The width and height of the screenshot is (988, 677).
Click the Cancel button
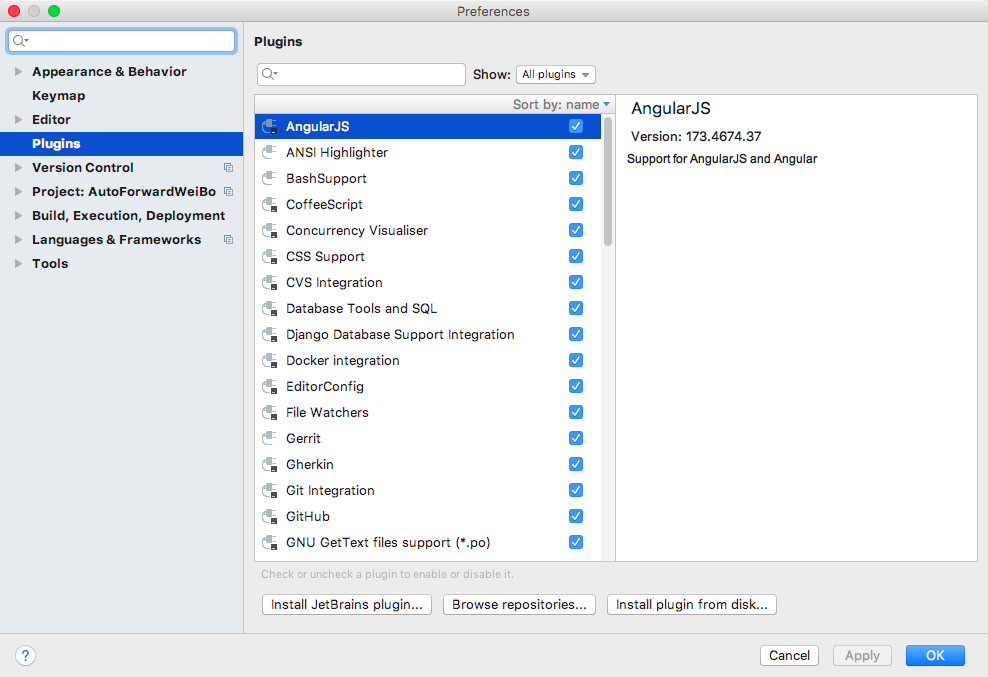coord(789,656)
